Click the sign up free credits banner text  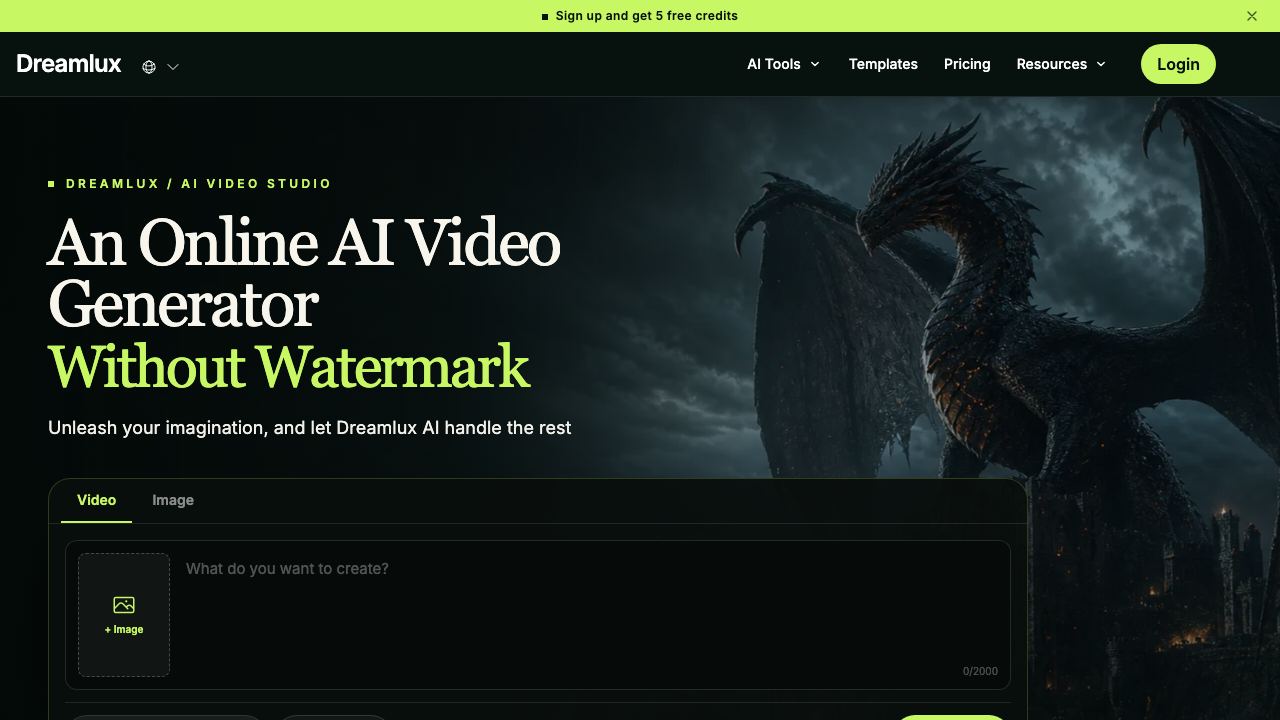point(646,16)
